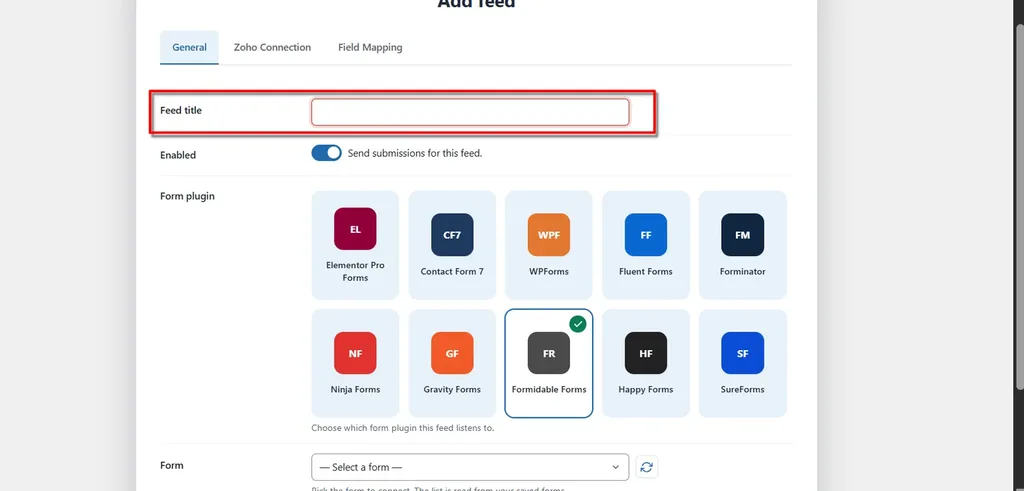
Task: Click the 'WPForms' card label
Action: click(549, 272)
